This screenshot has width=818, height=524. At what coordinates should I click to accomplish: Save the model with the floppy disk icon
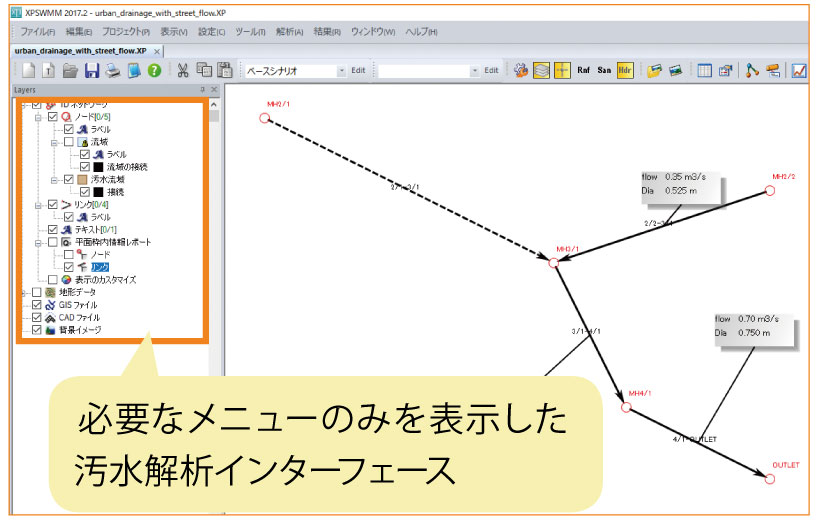point(92,70)
